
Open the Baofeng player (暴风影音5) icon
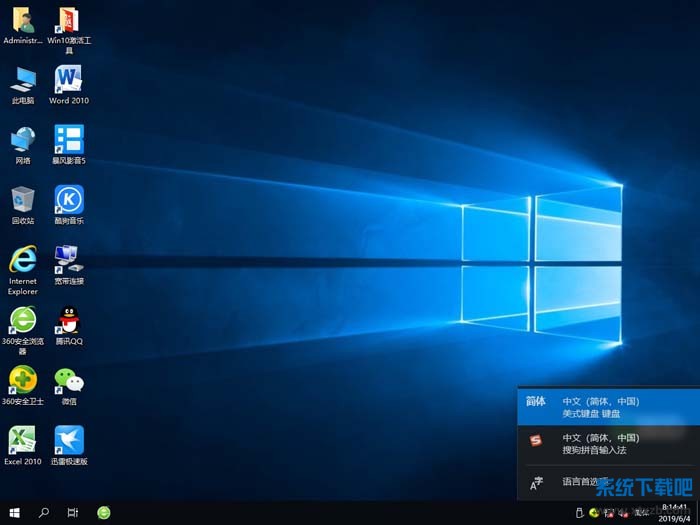pyautogui.click(x=68, y=140)
